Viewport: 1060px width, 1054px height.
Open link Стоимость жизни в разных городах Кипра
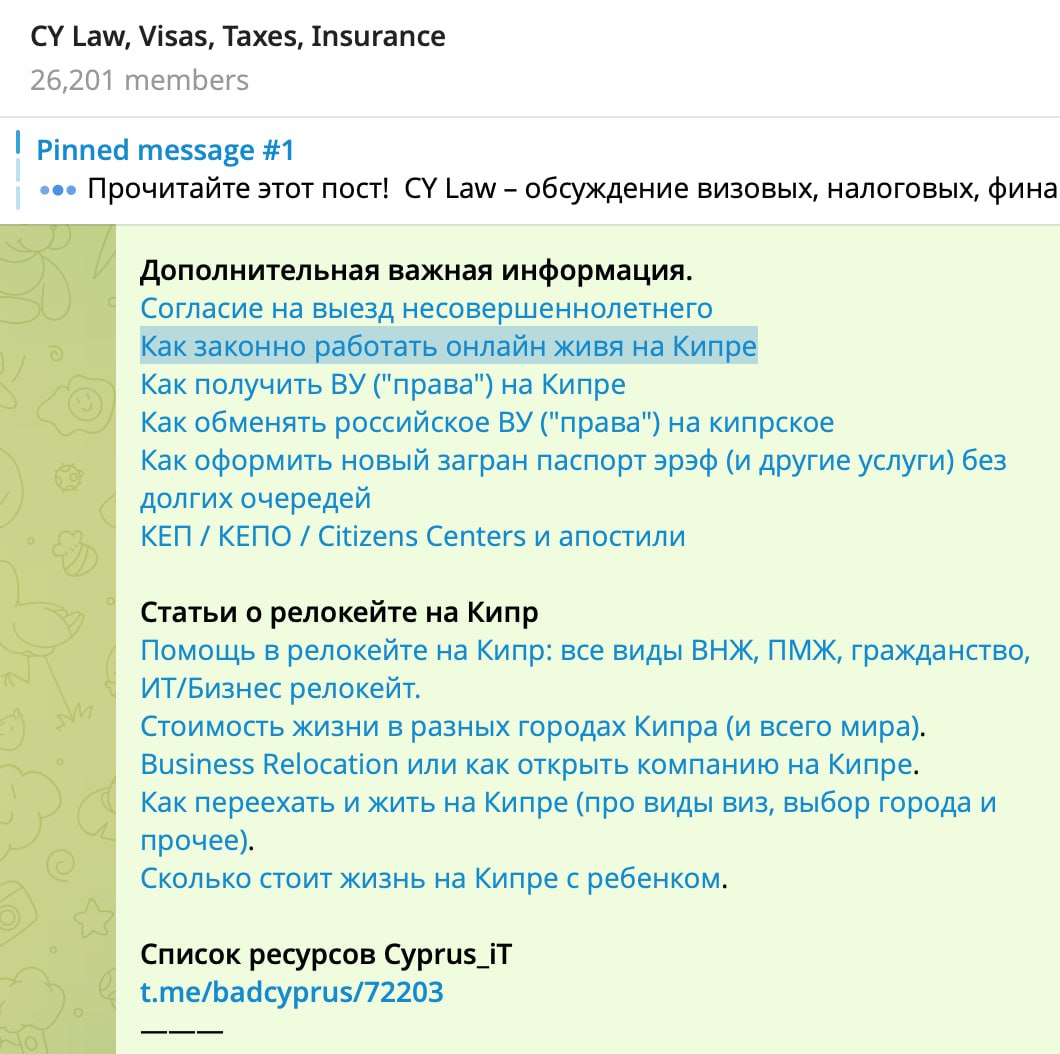coord(530,726)
